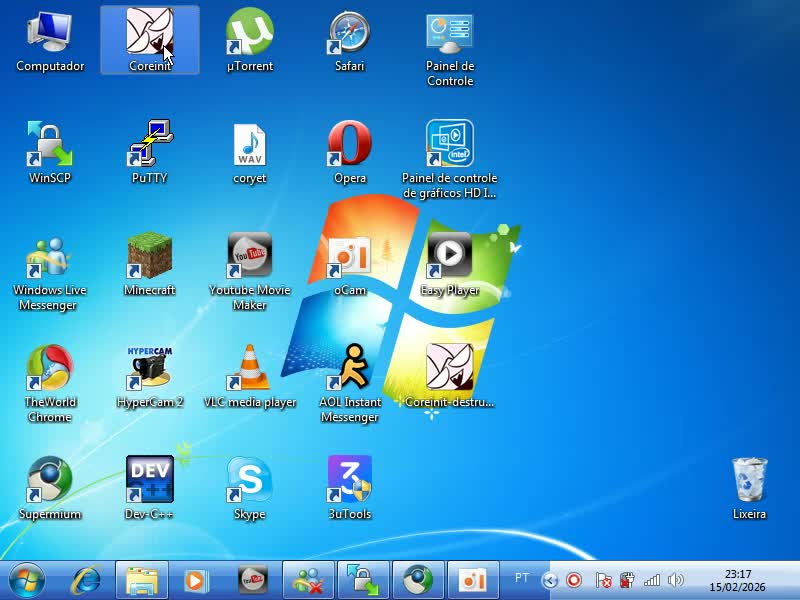Select the coryet WAV file
The width and height of the screenshot is (800, 600).
click(x=249, y=146)
